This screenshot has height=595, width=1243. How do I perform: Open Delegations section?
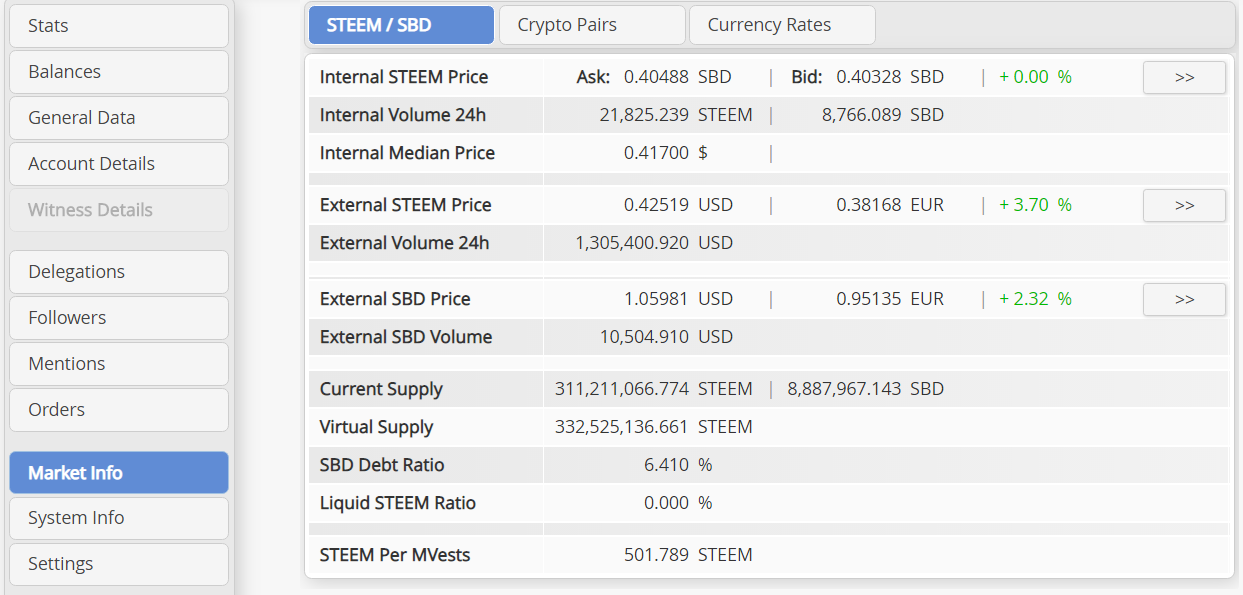(x=119, y=272)
